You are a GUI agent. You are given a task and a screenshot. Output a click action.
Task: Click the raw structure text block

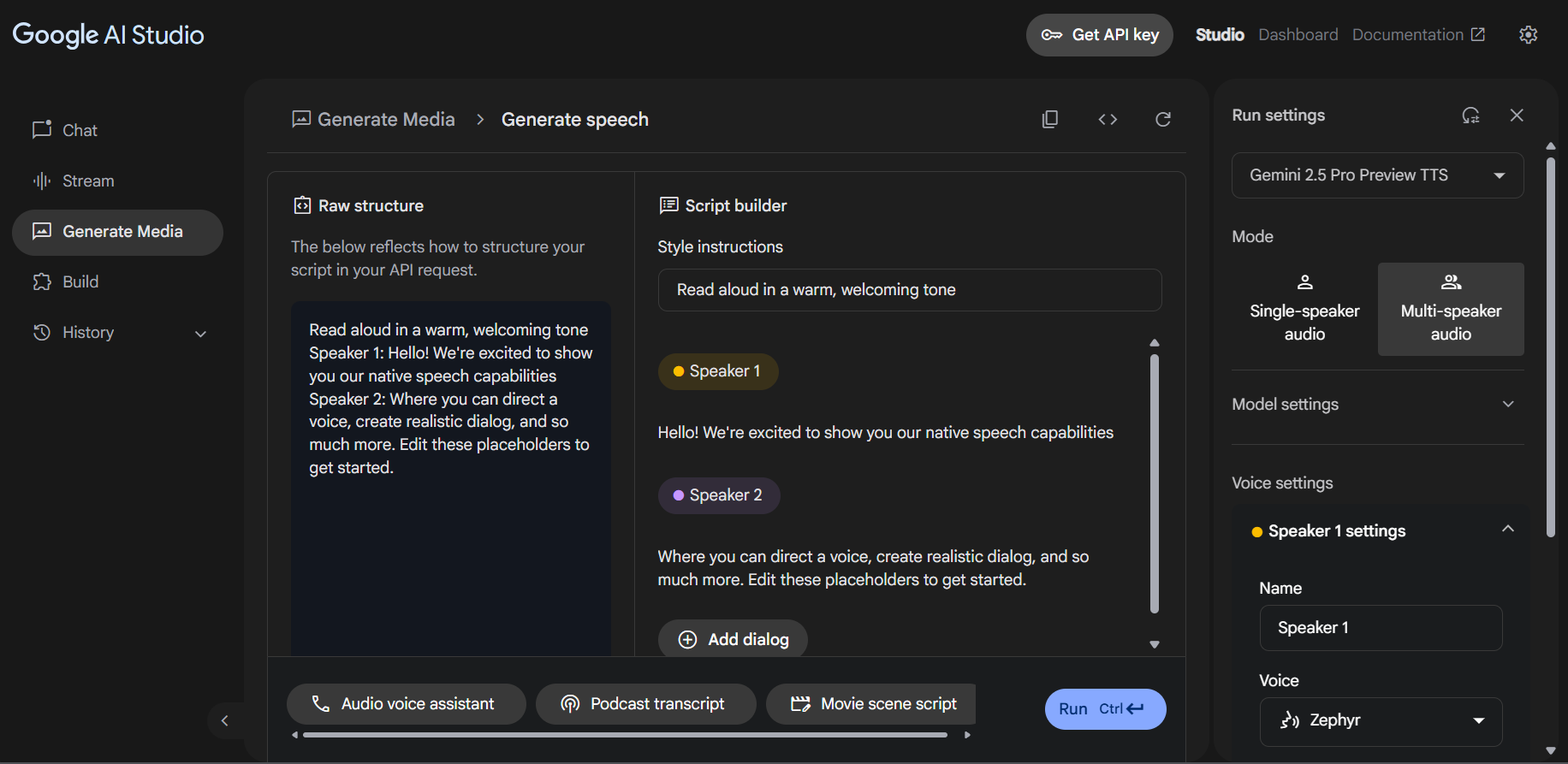450,399
